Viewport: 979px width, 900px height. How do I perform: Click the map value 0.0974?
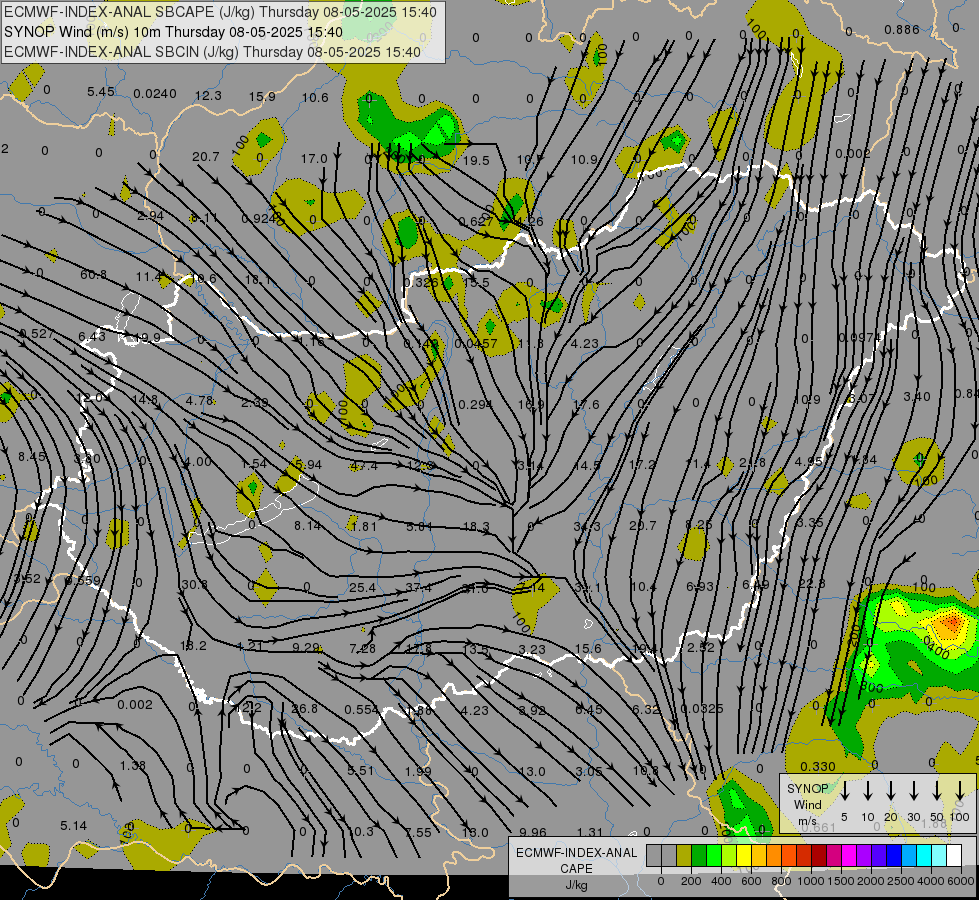(x=859, y=337)
